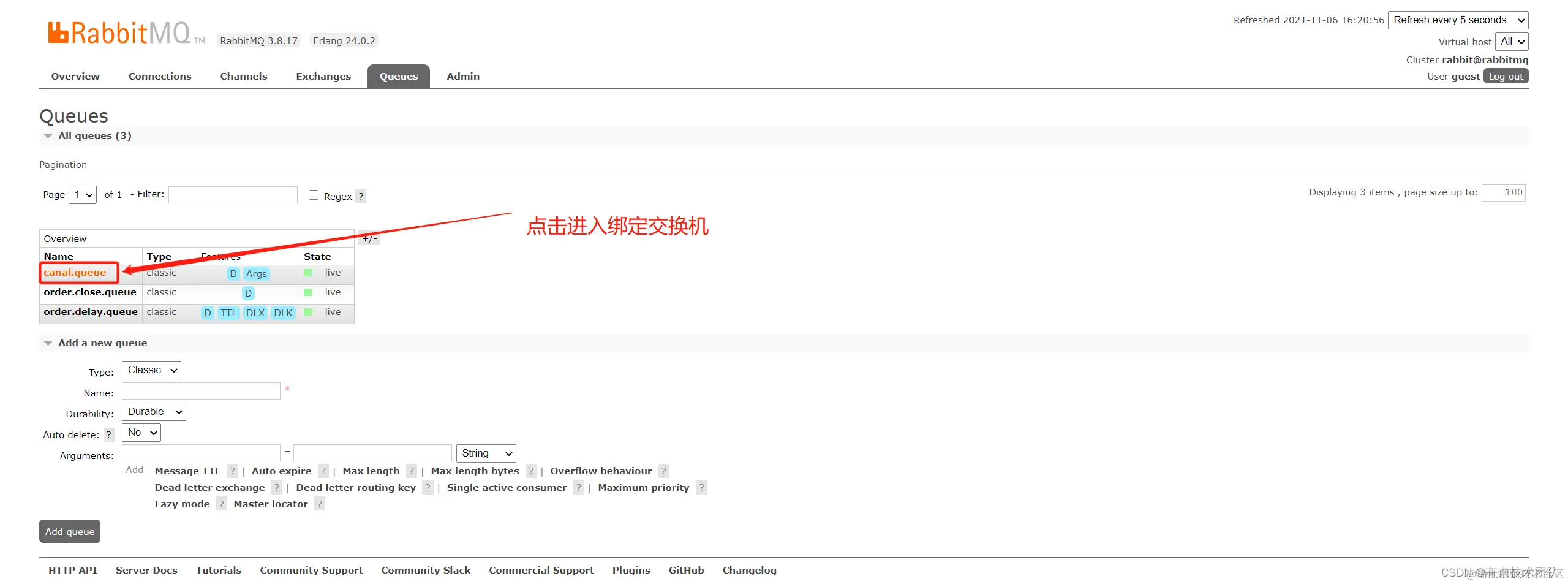
Task: Open the argument type String dropdown
Action: click(x=486, y=453)
